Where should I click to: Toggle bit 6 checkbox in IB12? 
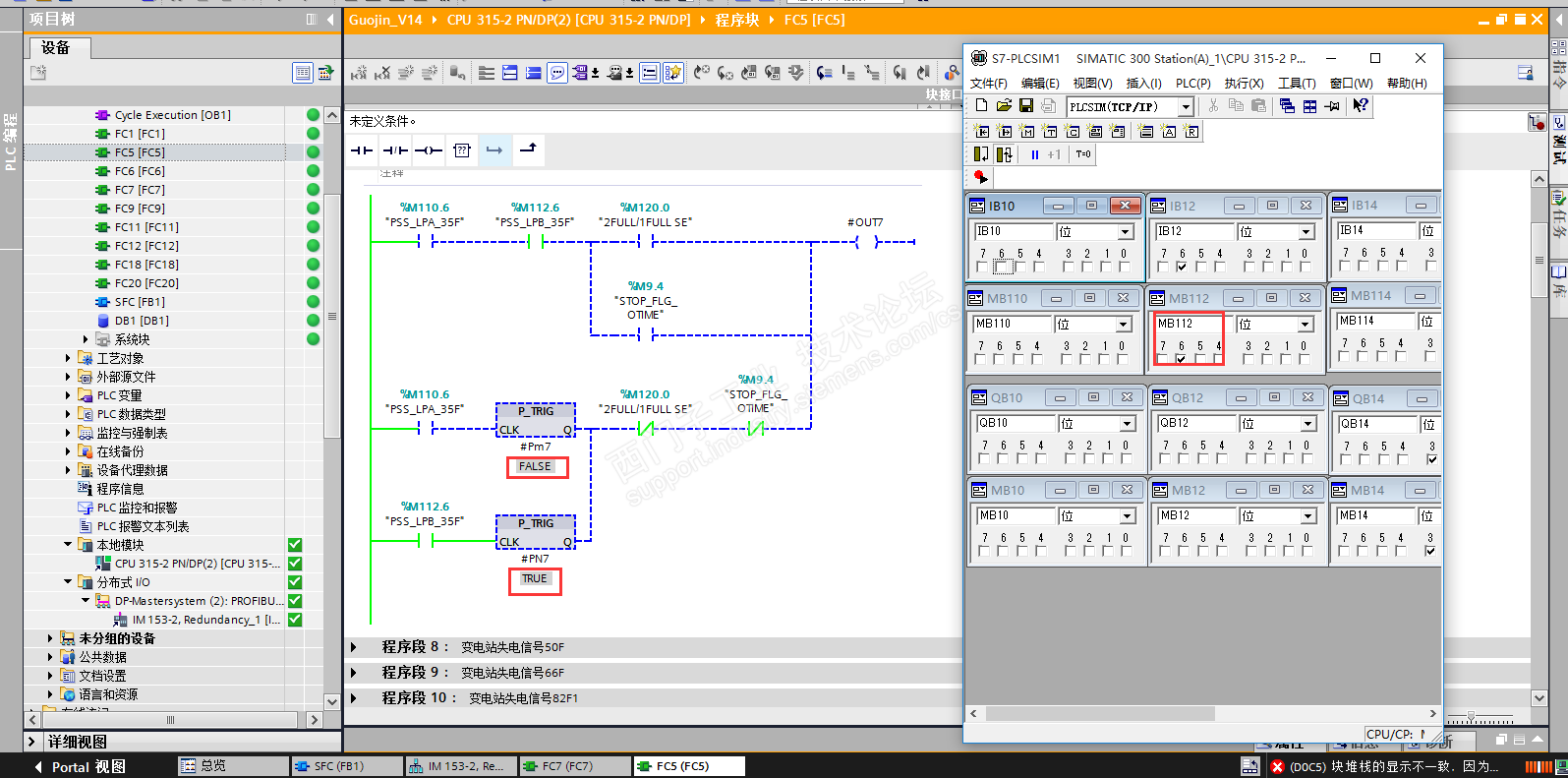1182,267
